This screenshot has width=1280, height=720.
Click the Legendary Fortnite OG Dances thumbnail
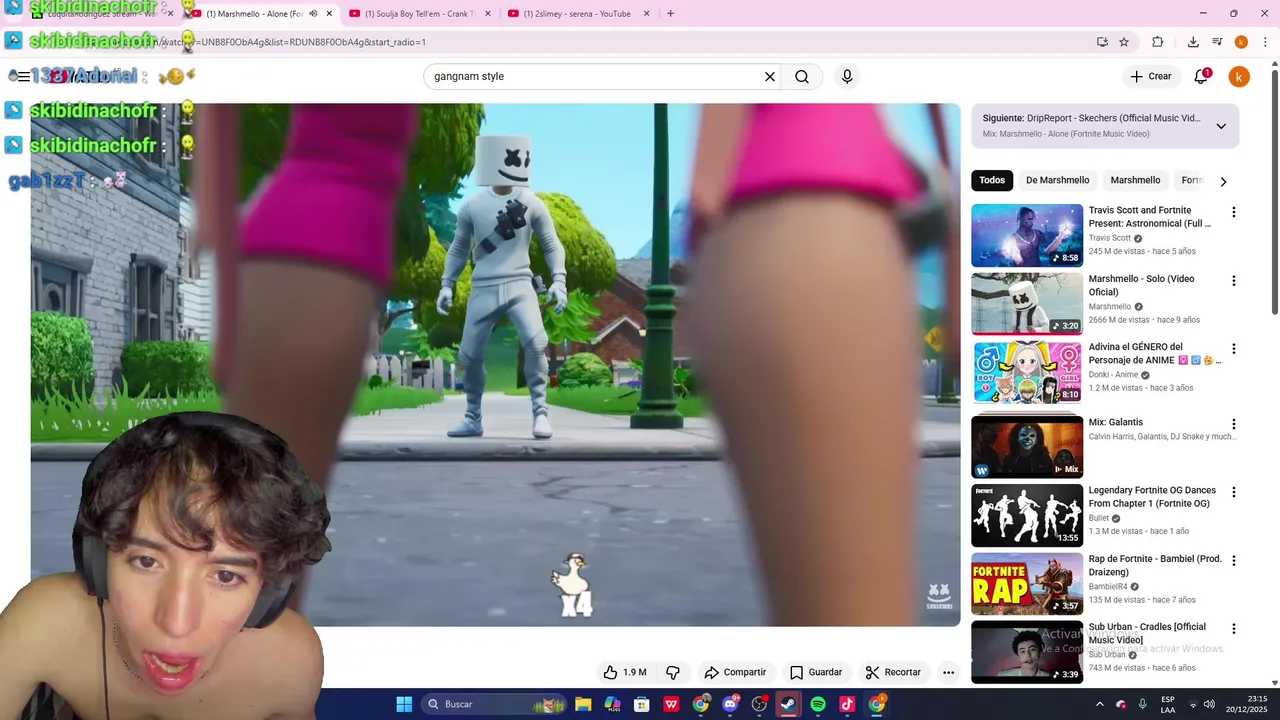pyautogui.click(x=1027, y=515)
